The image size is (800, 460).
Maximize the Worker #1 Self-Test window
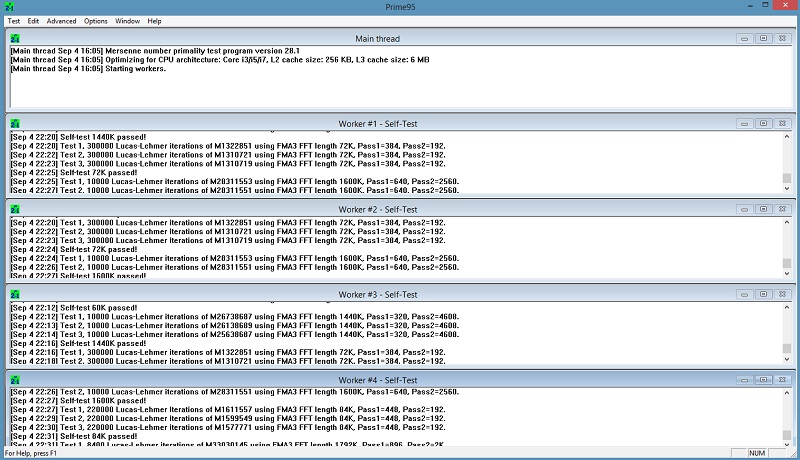[x=763, y=123]
